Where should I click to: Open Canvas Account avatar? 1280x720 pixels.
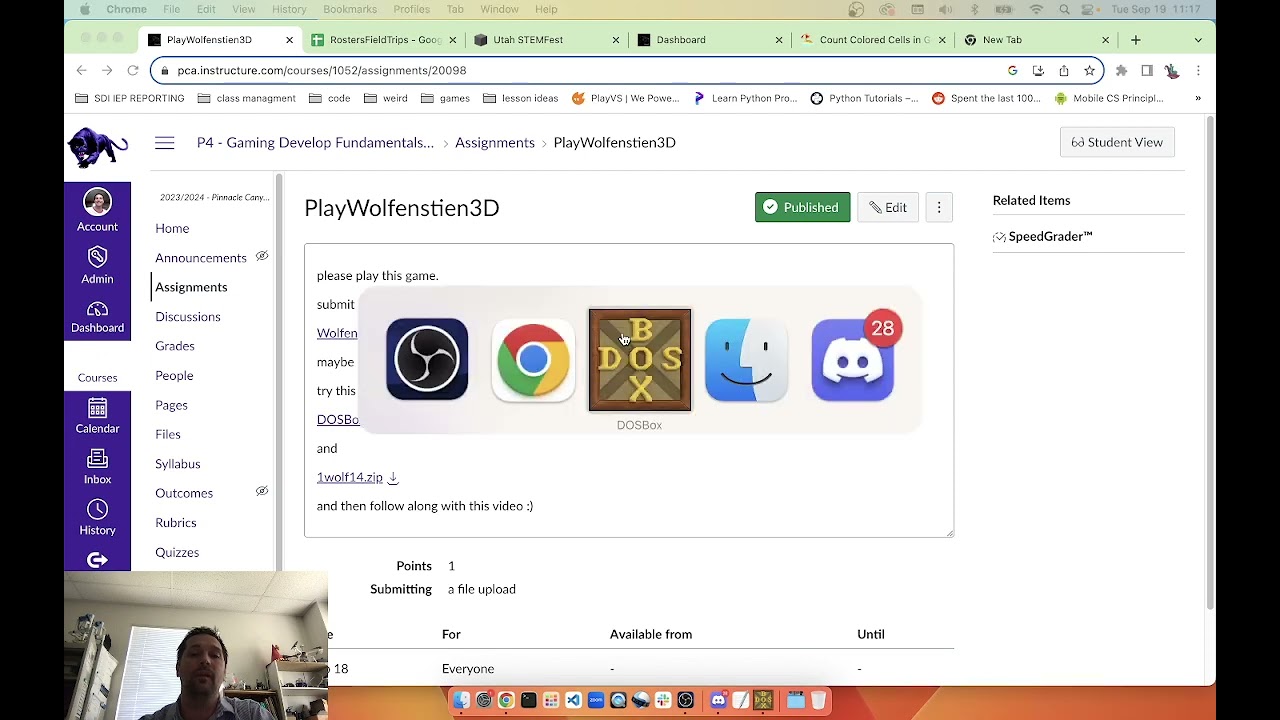coord(97,203)
